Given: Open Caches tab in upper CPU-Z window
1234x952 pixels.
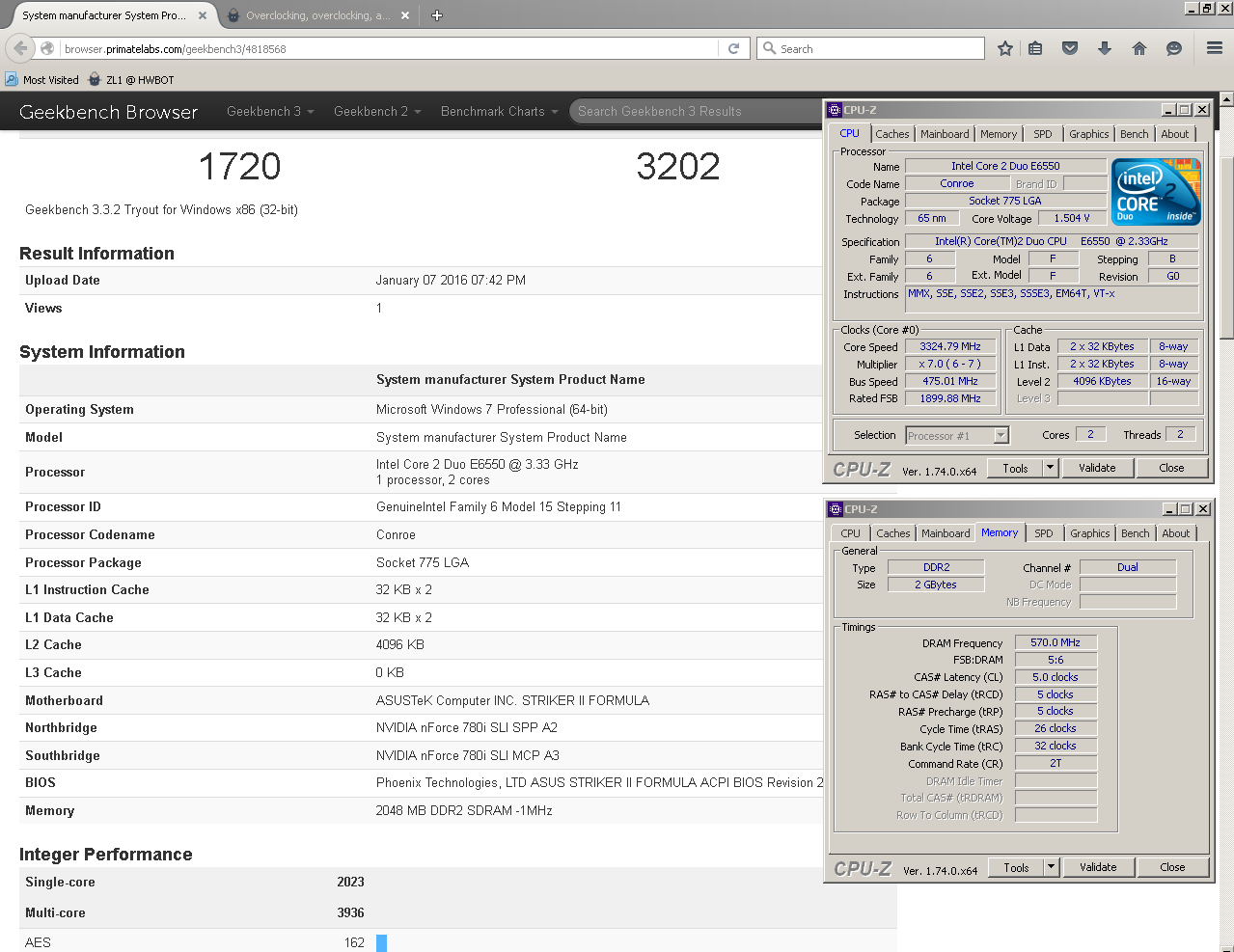Looking at the screenshot, I should tap(891, 134).
